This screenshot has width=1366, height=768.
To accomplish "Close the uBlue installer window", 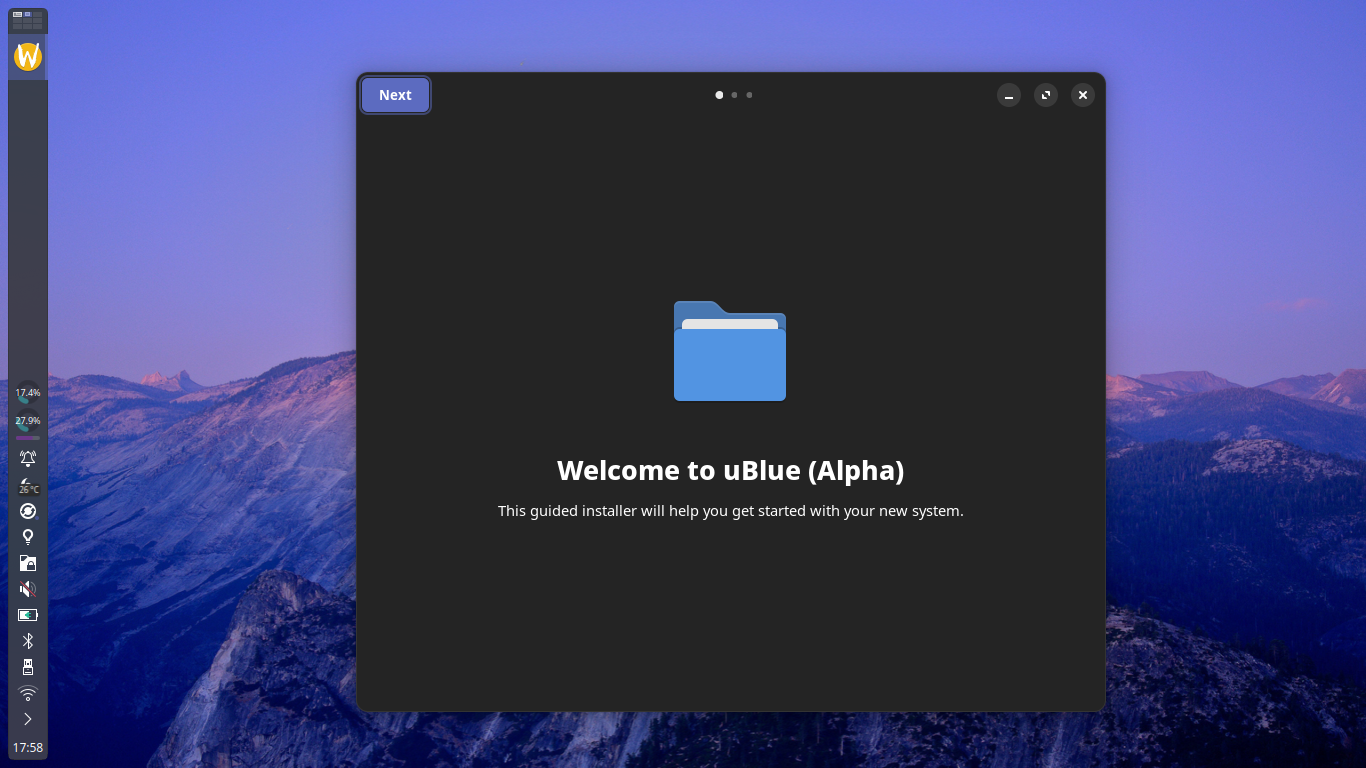I will click(x=1083, y=95).
